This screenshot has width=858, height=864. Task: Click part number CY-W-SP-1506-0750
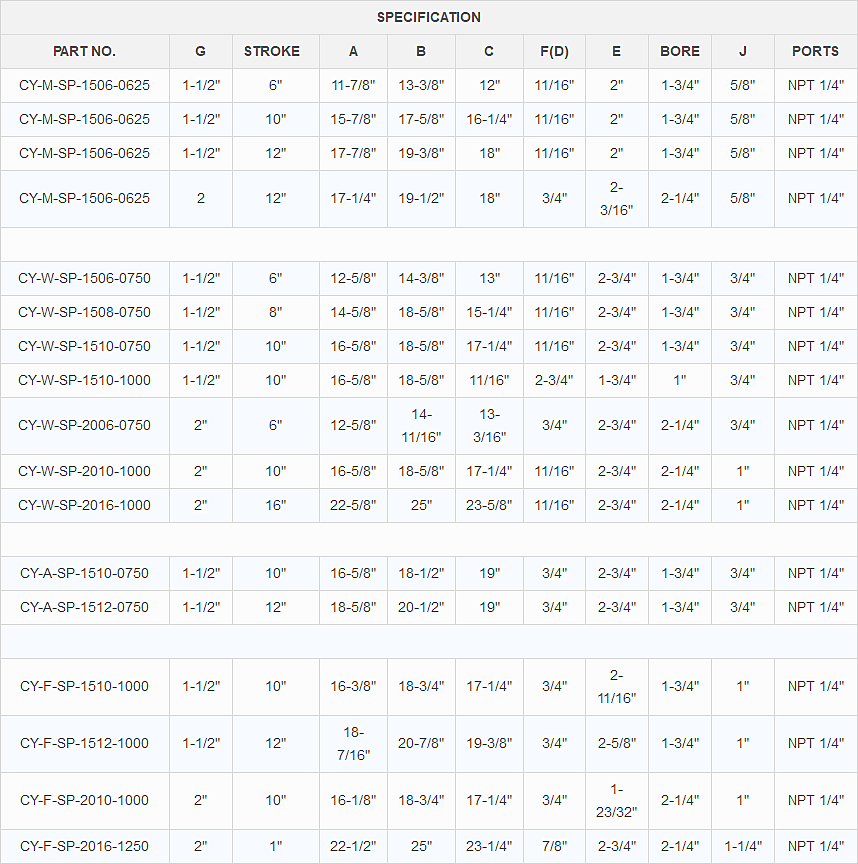click(x=84, y=278)
